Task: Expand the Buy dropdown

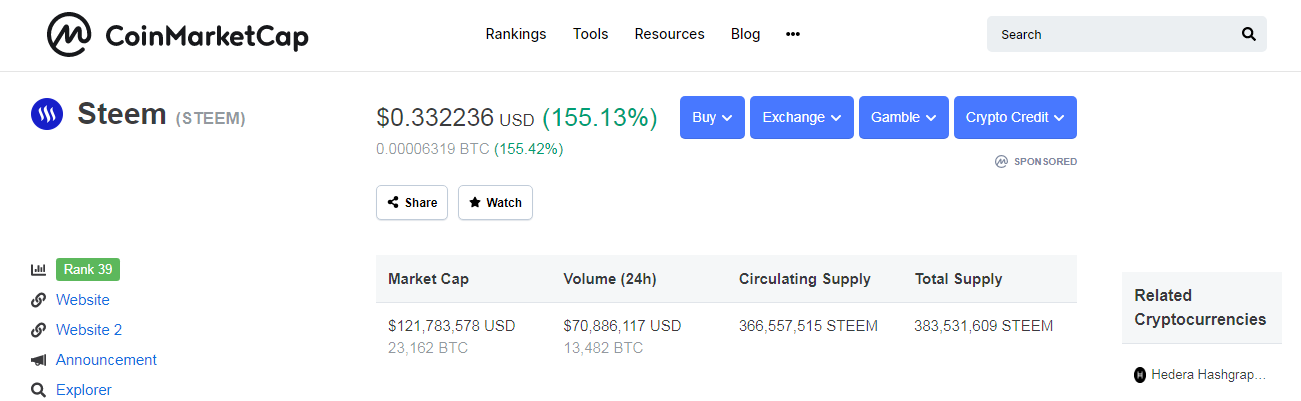Action: pyautogui.click(x=712, y=117)
